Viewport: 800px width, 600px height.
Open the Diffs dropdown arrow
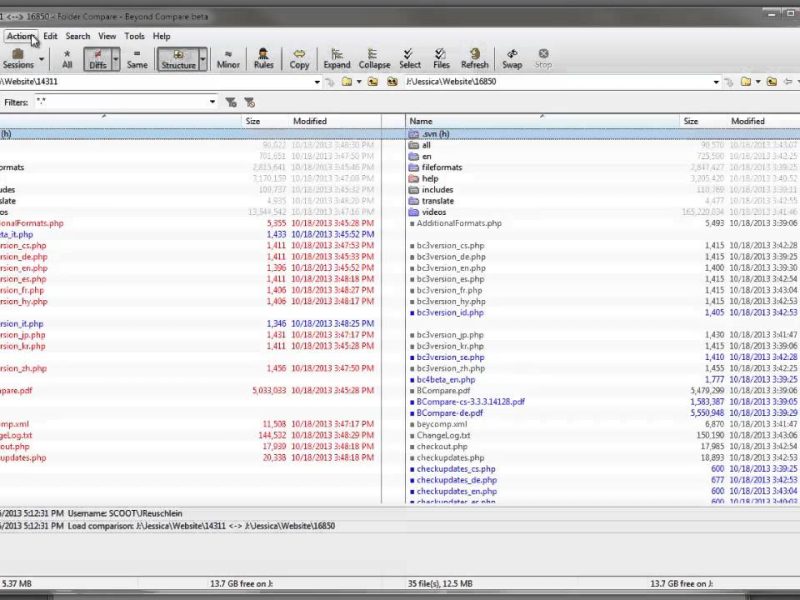(x=116, y=59)
